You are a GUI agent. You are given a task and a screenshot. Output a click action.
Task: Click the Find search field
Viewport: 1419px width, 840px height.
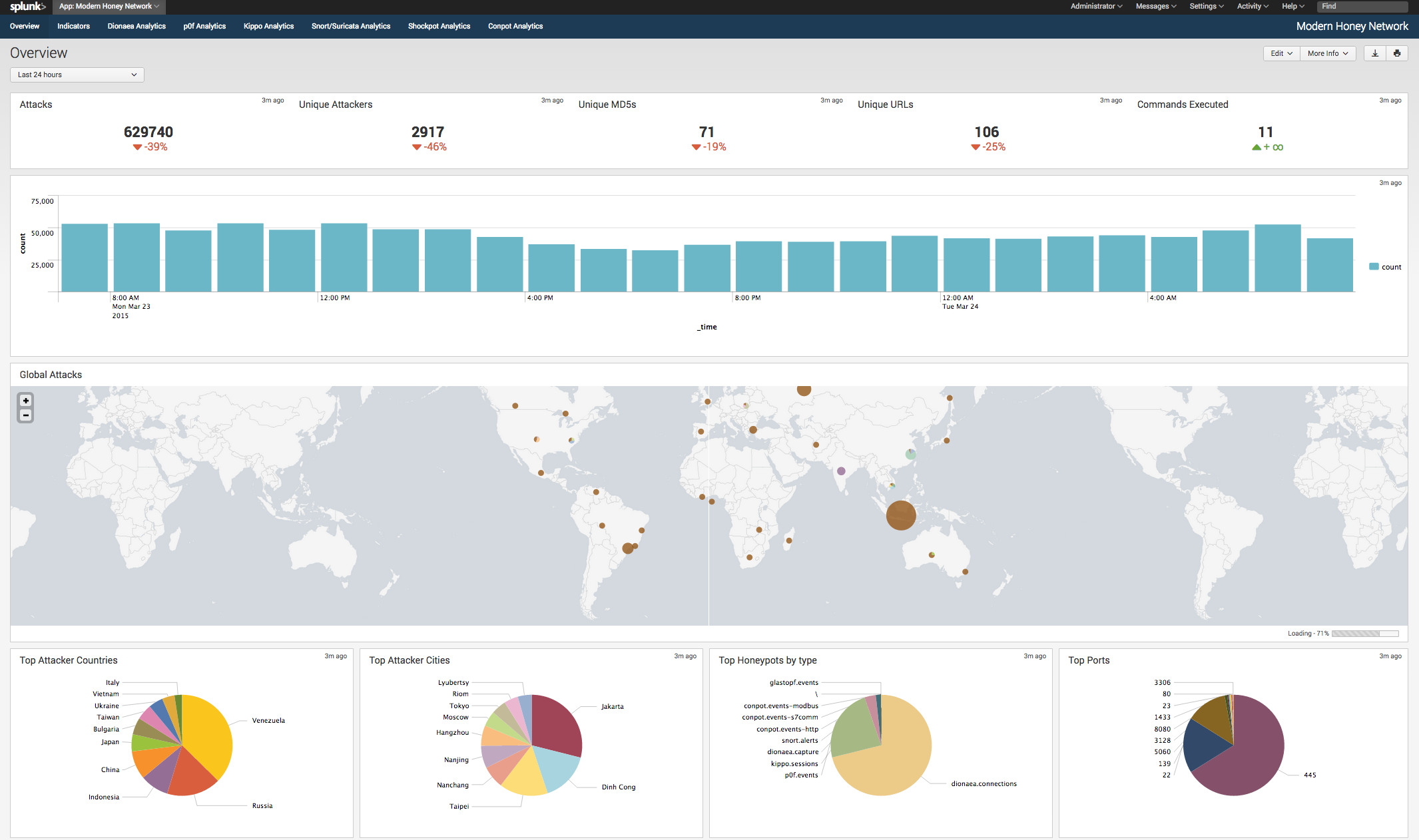tap(1362, 7)
